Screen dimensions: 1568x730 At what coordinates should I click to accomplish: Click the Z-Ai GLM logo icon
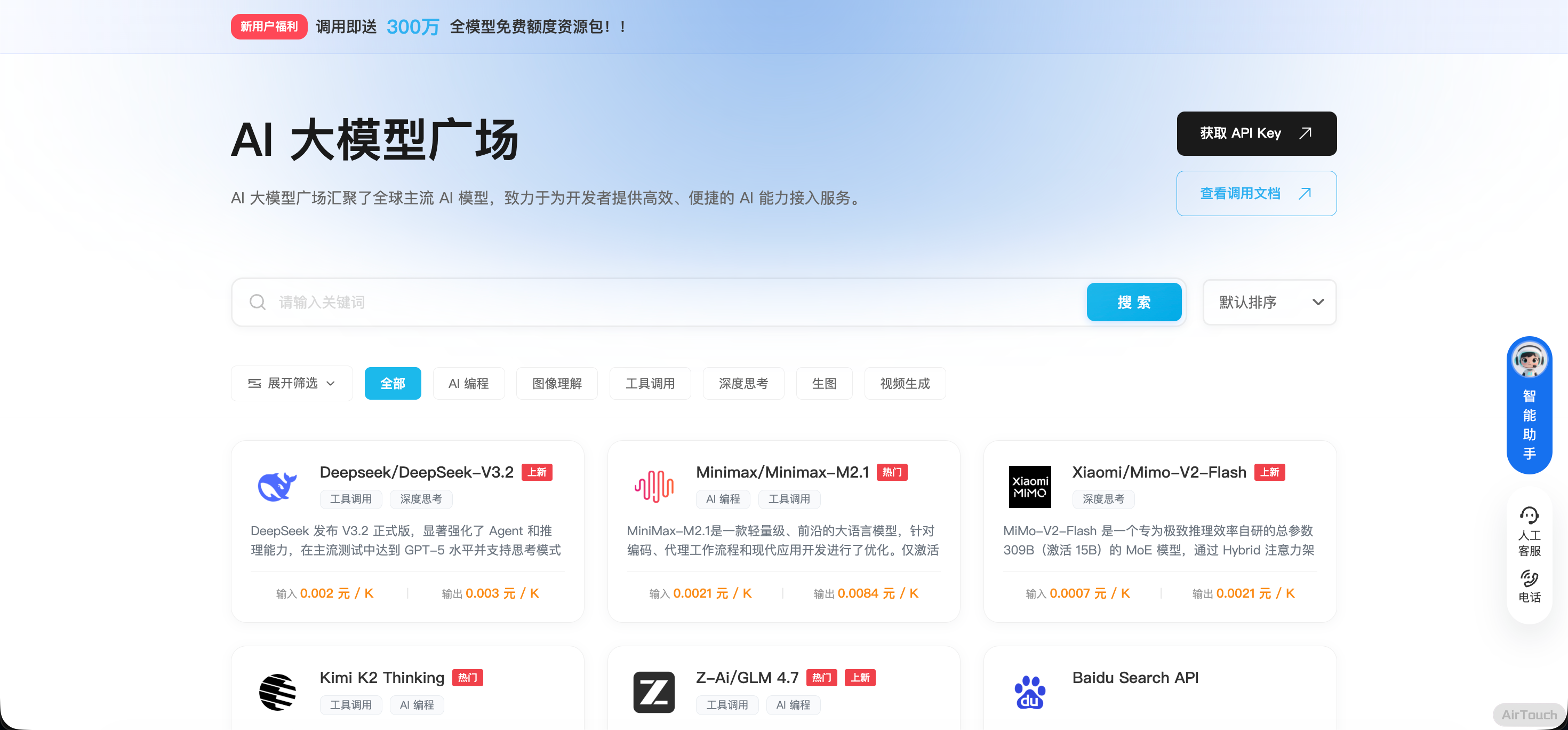click(x=654, y=692)
